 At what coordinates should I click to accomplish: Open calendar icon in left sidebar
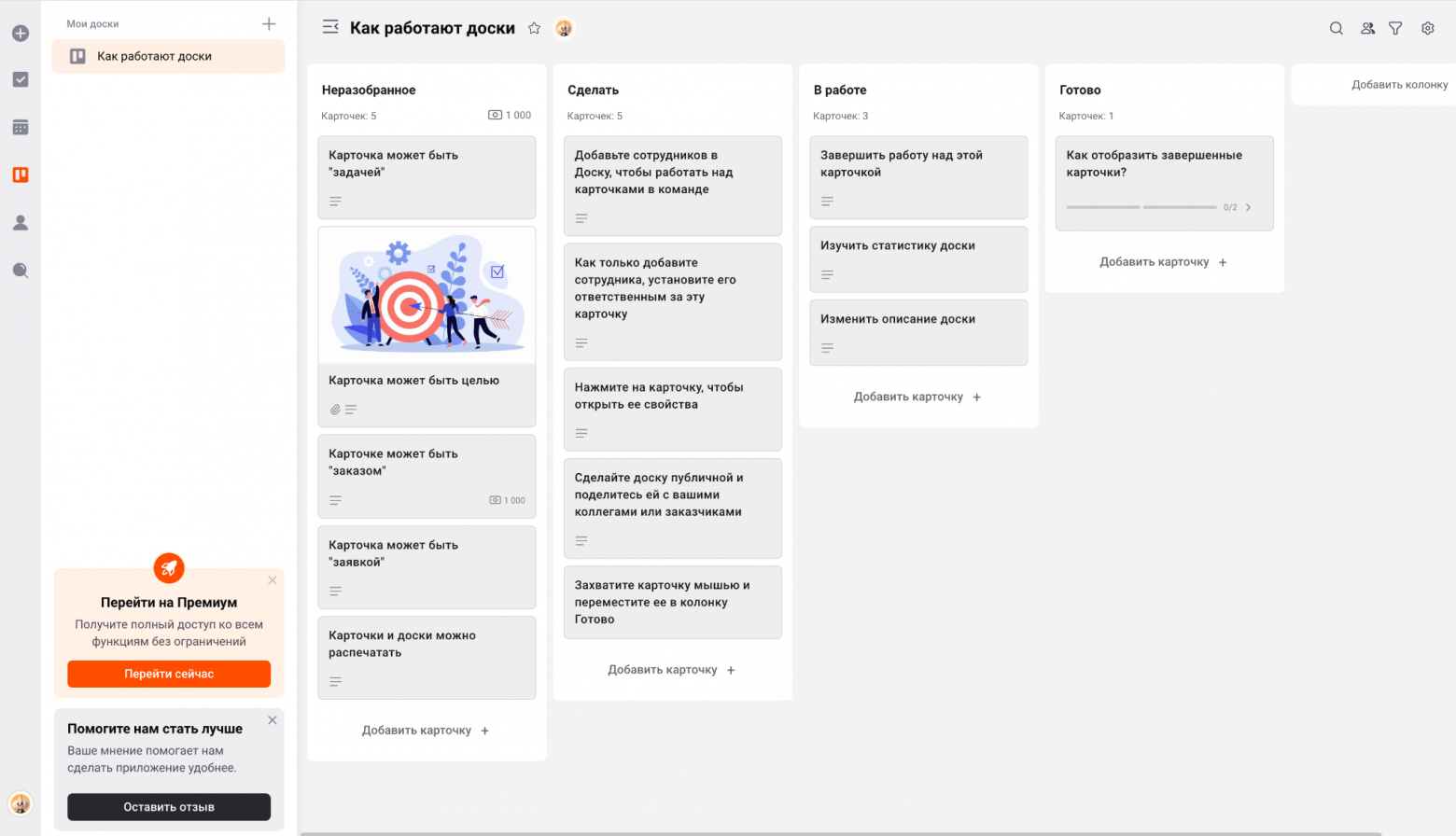(21, 127)
